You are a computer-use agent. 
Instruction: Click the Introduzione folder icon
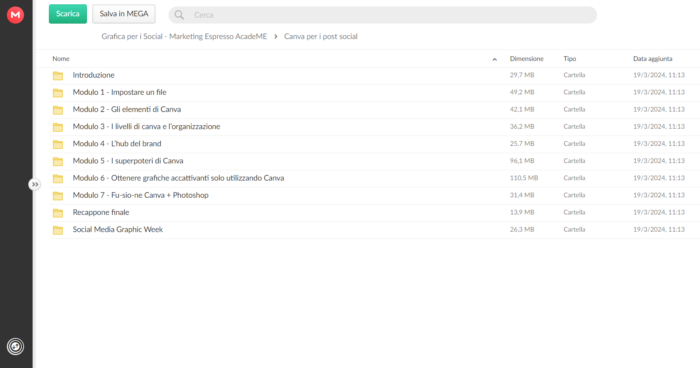tap(58, 75)
